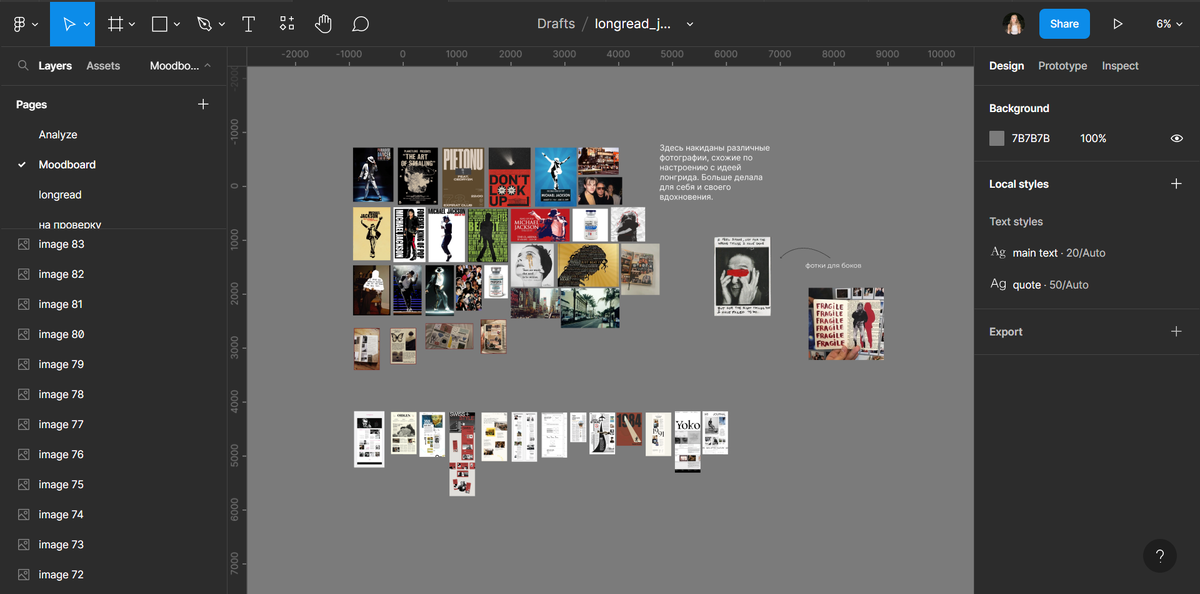Click the background color swatch 7B7B7B
The image size is (1200, 594).
[x=997, y=138]
